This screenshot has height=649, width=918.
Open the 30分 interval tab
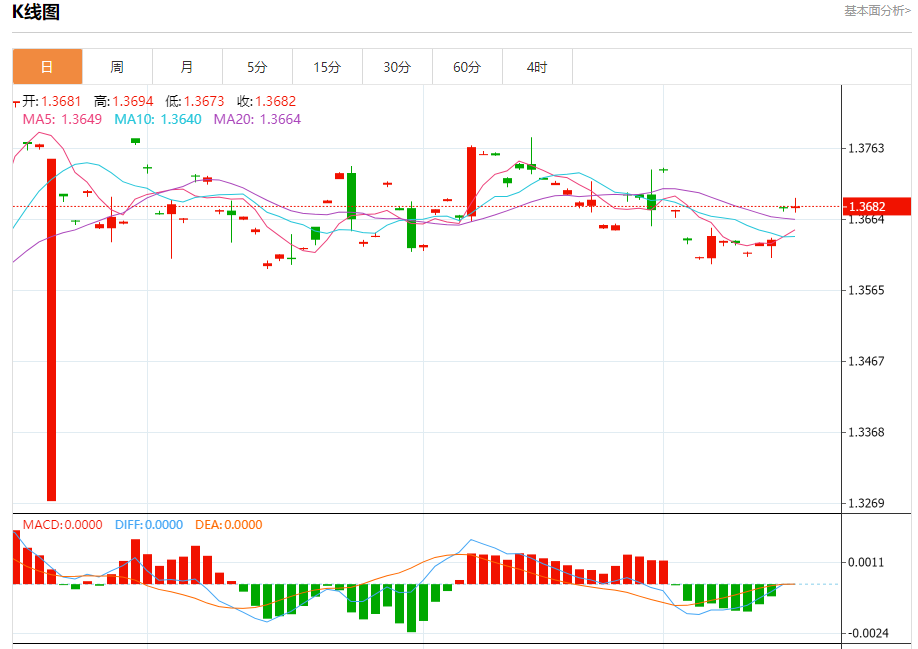[x=397, y=67]
